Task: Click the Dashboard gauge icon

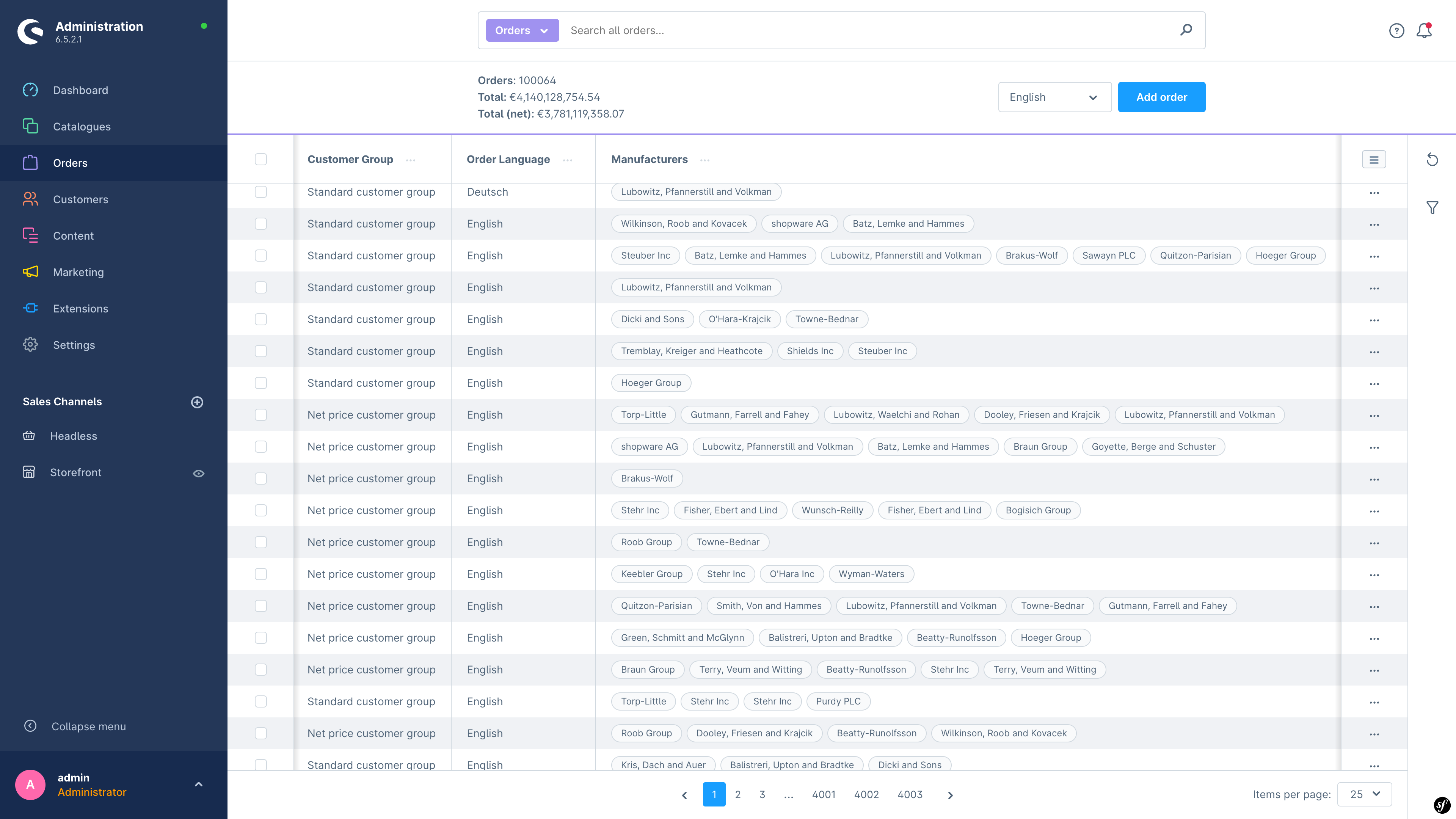Action: coord(30,90)
